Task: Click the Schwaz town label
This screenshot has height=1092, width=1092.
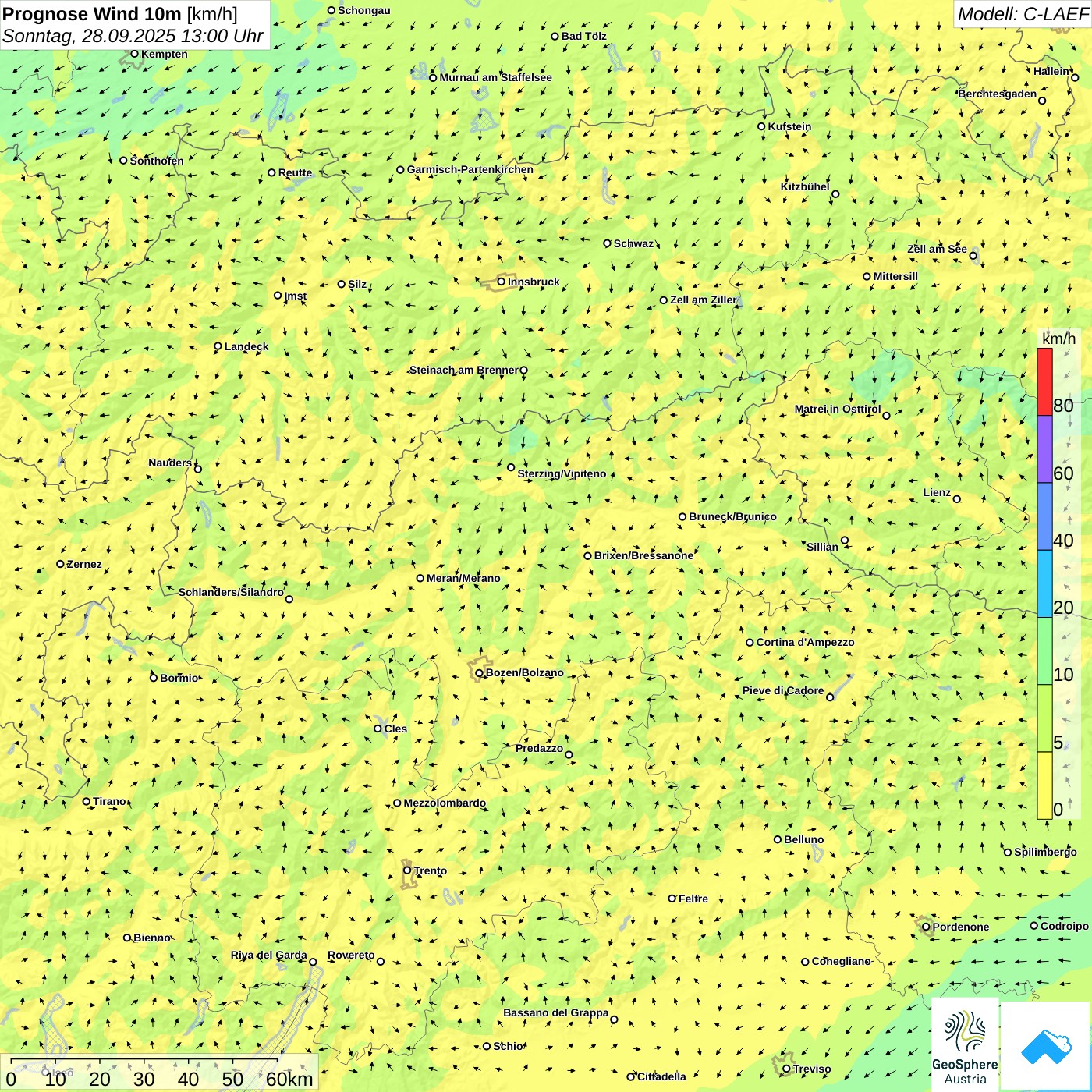Action: (633, 243)
